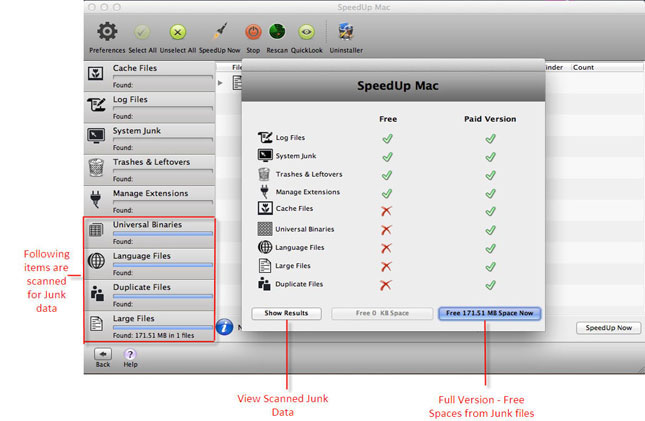Click Free 0 KB Space button
The image size is (645, 421).
click(382, 313)
